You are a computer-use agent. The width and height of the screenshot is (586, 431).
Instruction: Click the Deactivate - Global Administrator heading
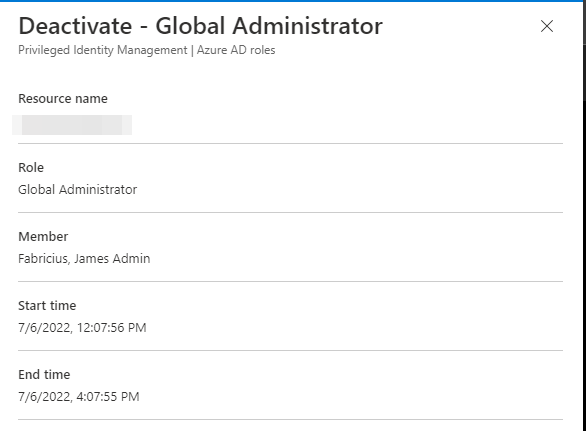tap(200, 26)
